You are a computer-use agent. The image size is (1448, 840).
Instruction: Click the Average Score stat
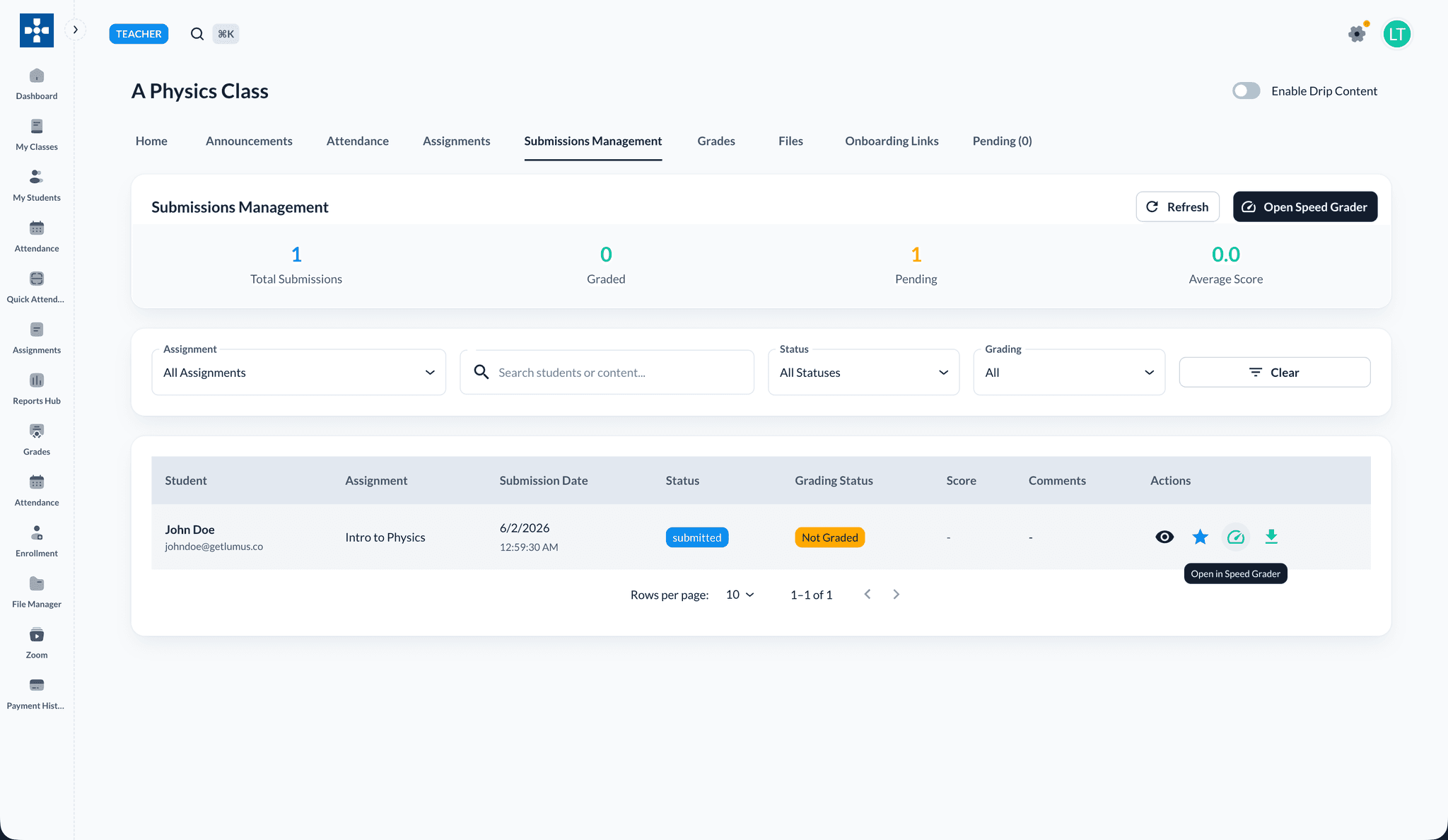click(x=1226, y=266)
